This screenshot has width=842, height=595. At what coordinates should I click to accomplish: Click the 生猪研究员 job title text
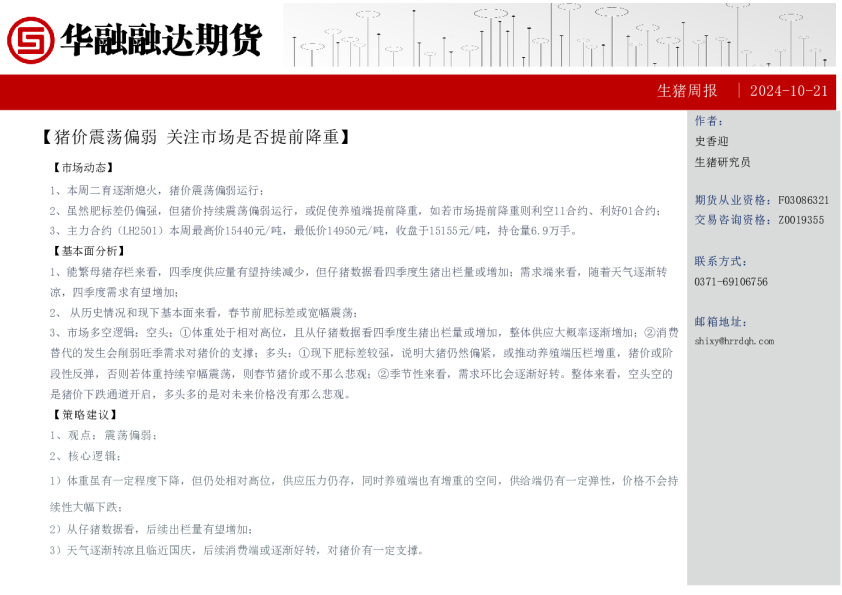(x=722, y=162)
